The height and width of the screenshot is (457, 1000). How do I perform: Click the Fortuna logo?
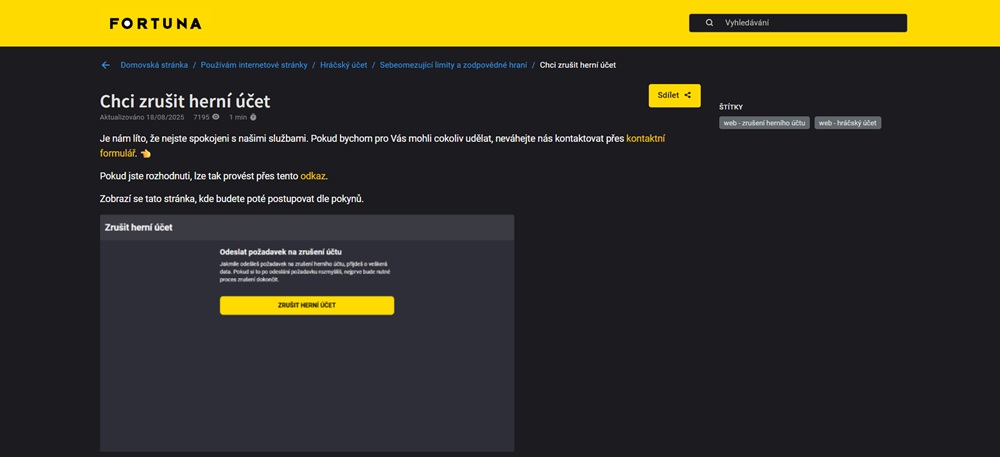[x=155, y=23]
